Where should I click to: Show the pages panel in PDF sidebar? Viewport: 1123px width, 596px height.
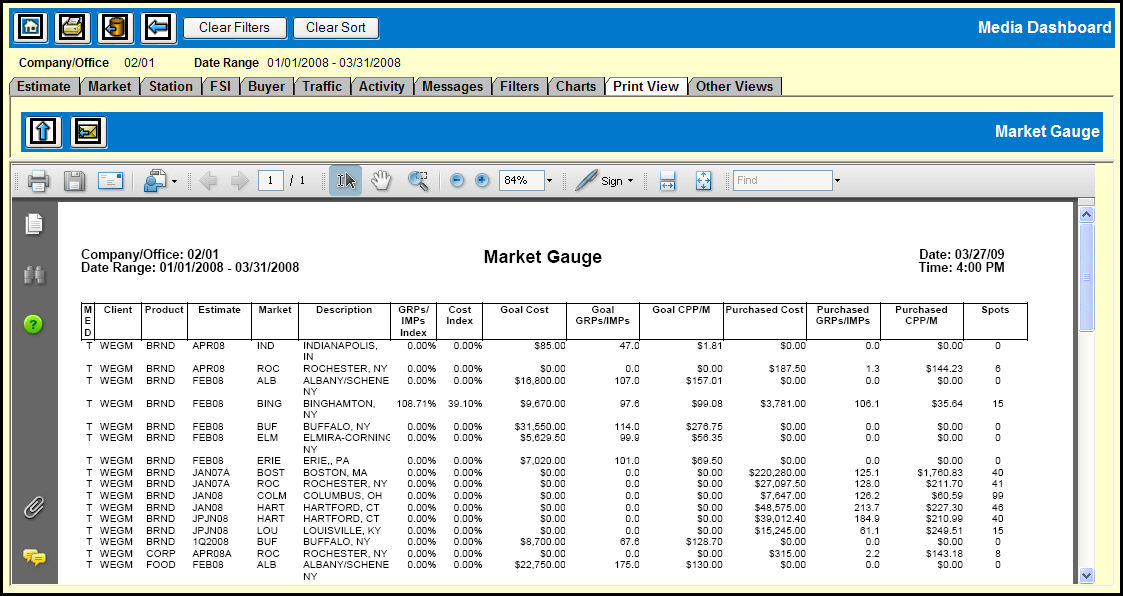[34, 224]
